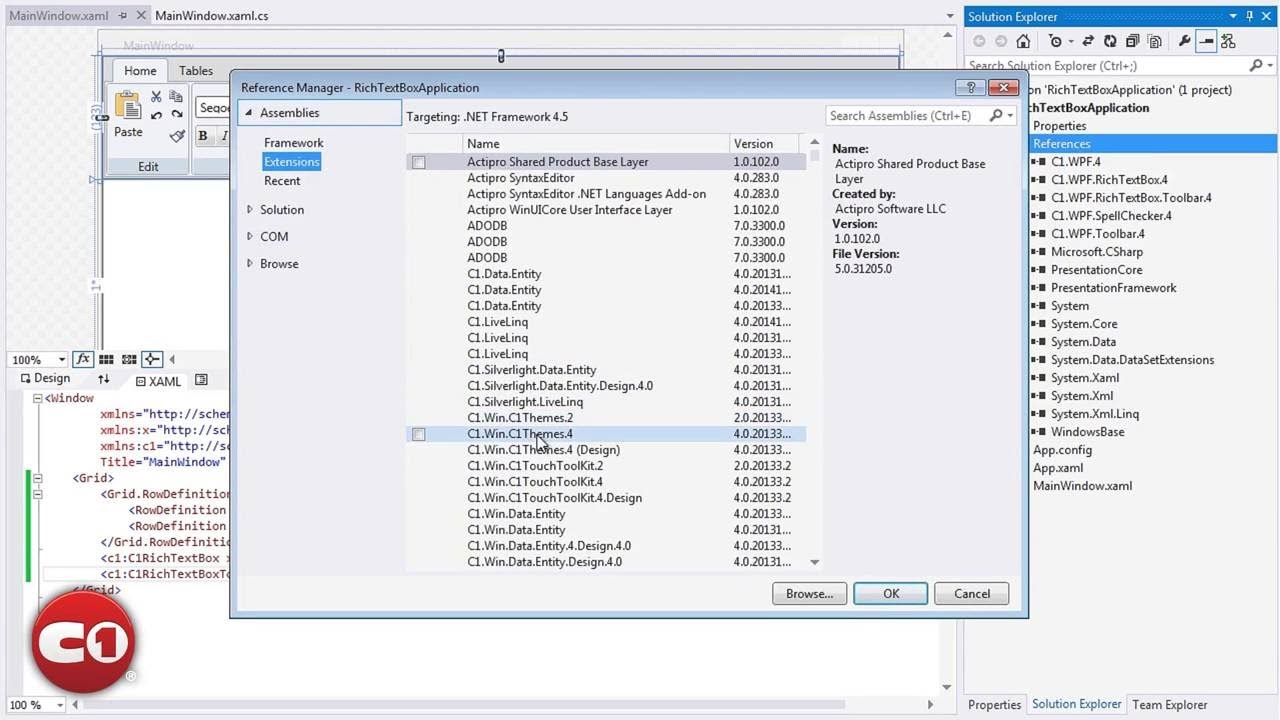This screenshot has width=1280, height=720.
Task: Click the swap panes arrows icon
Action: click(x=103, y=380)
